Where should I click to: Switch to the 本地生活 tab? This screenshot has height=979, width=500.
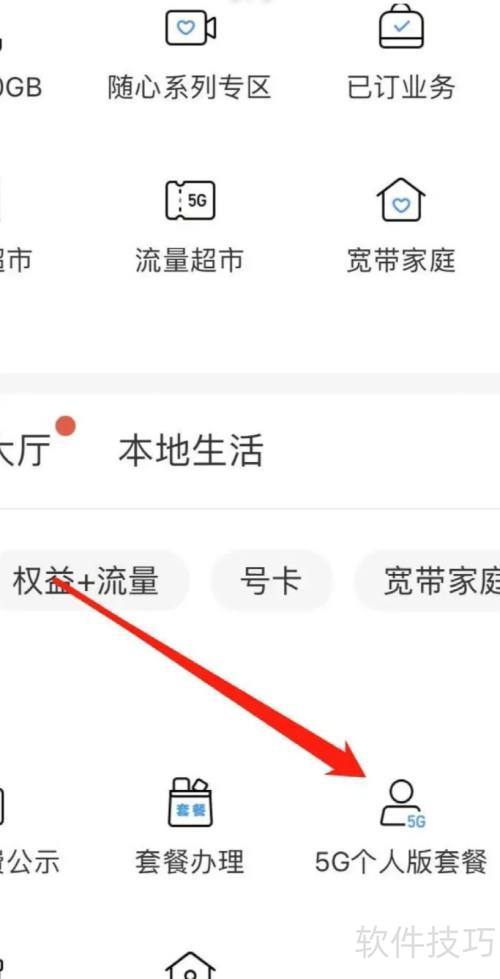pyautogui.click(x=191, y=450)
